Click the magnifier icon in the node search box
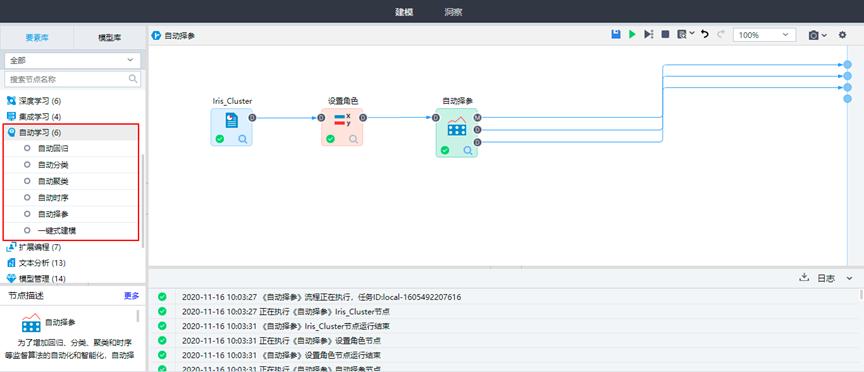The image size is (864, 372). 133,79
